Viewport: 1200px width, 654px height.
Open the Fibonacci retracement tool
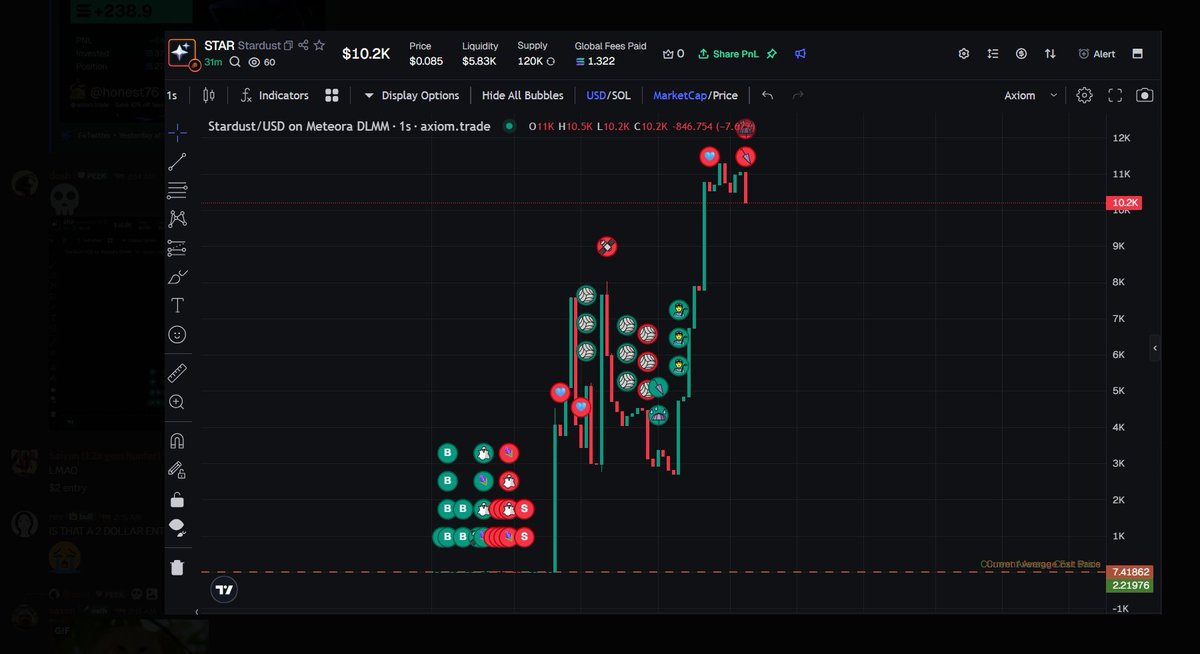[x=177, y=190]
